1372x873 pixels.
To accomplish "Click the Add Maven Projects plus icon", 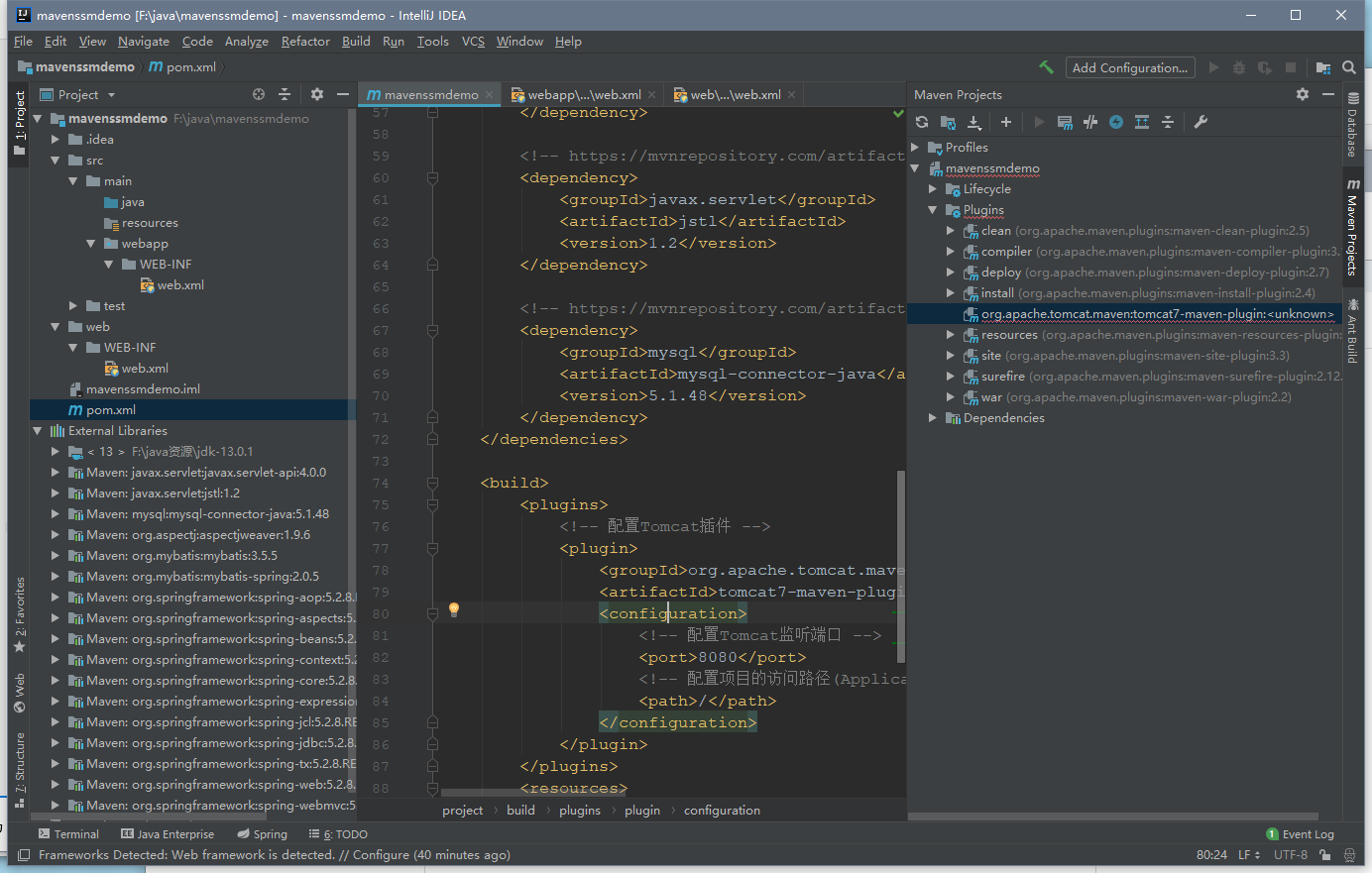I will tap(1005, 122).
